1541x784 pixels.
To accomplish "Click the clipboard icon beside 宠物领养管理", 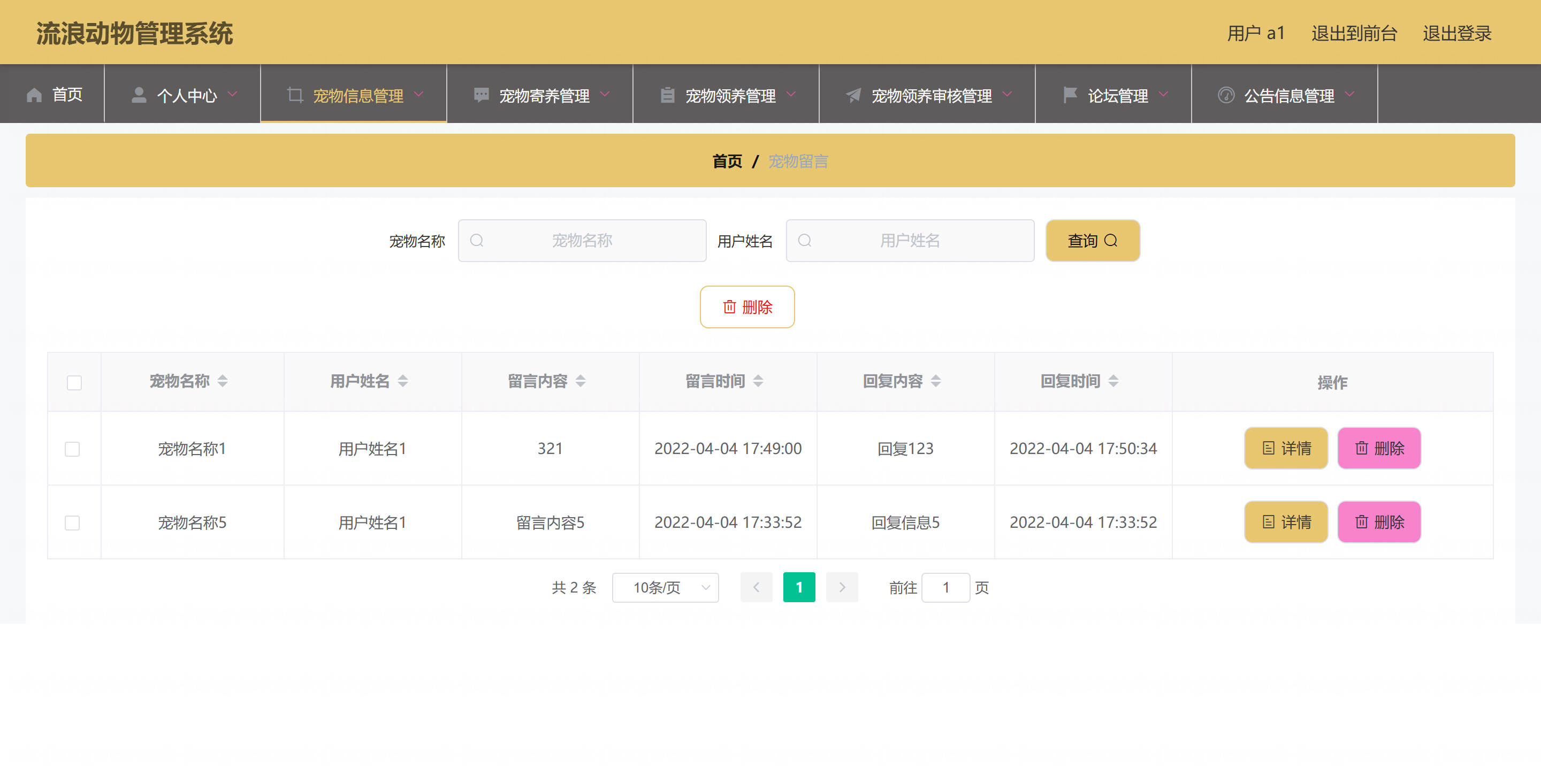I will click(x=668, y=95).
